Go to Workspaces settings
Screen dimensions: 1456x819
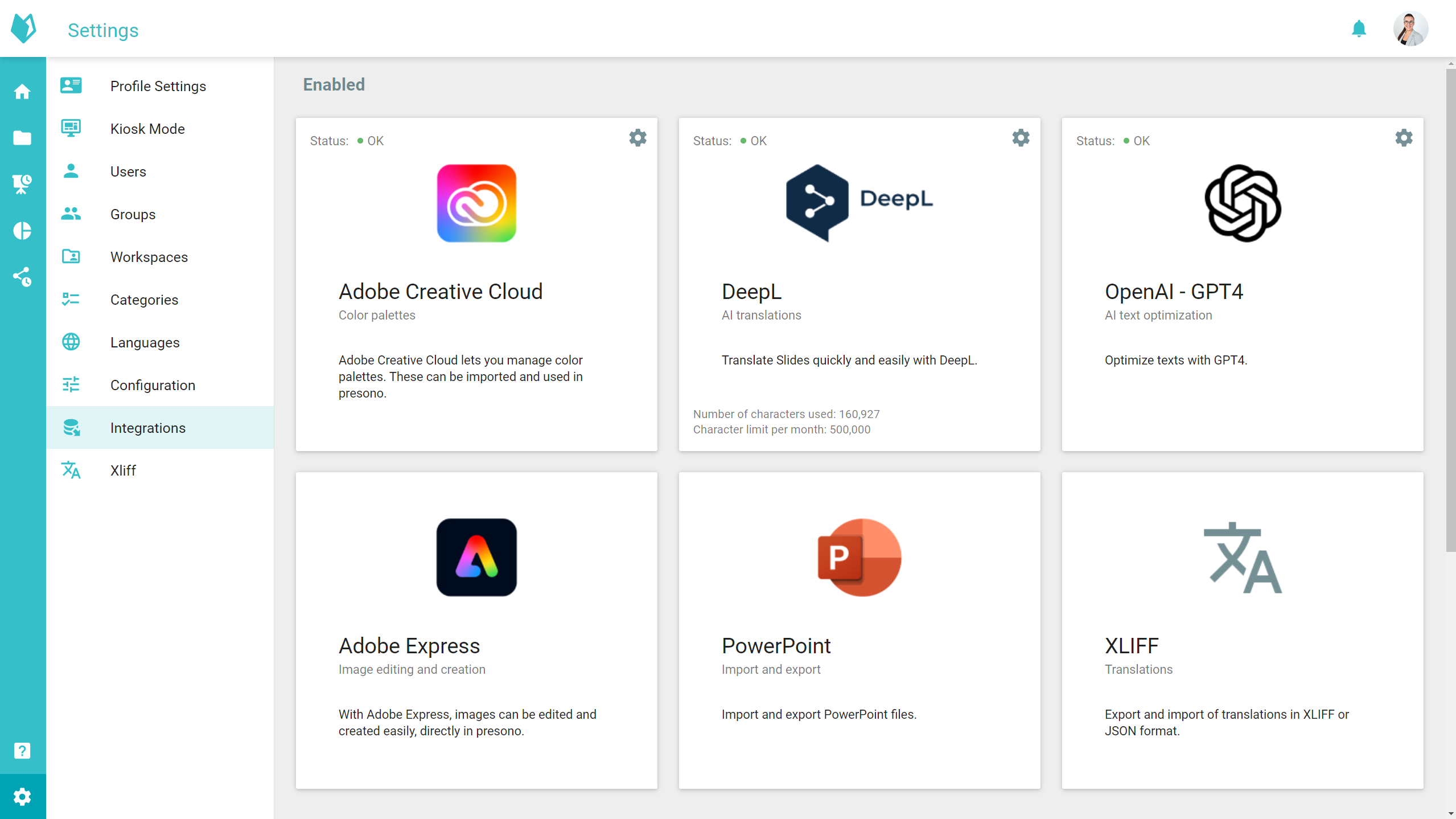pyautogui.click(x=160, y=256)
